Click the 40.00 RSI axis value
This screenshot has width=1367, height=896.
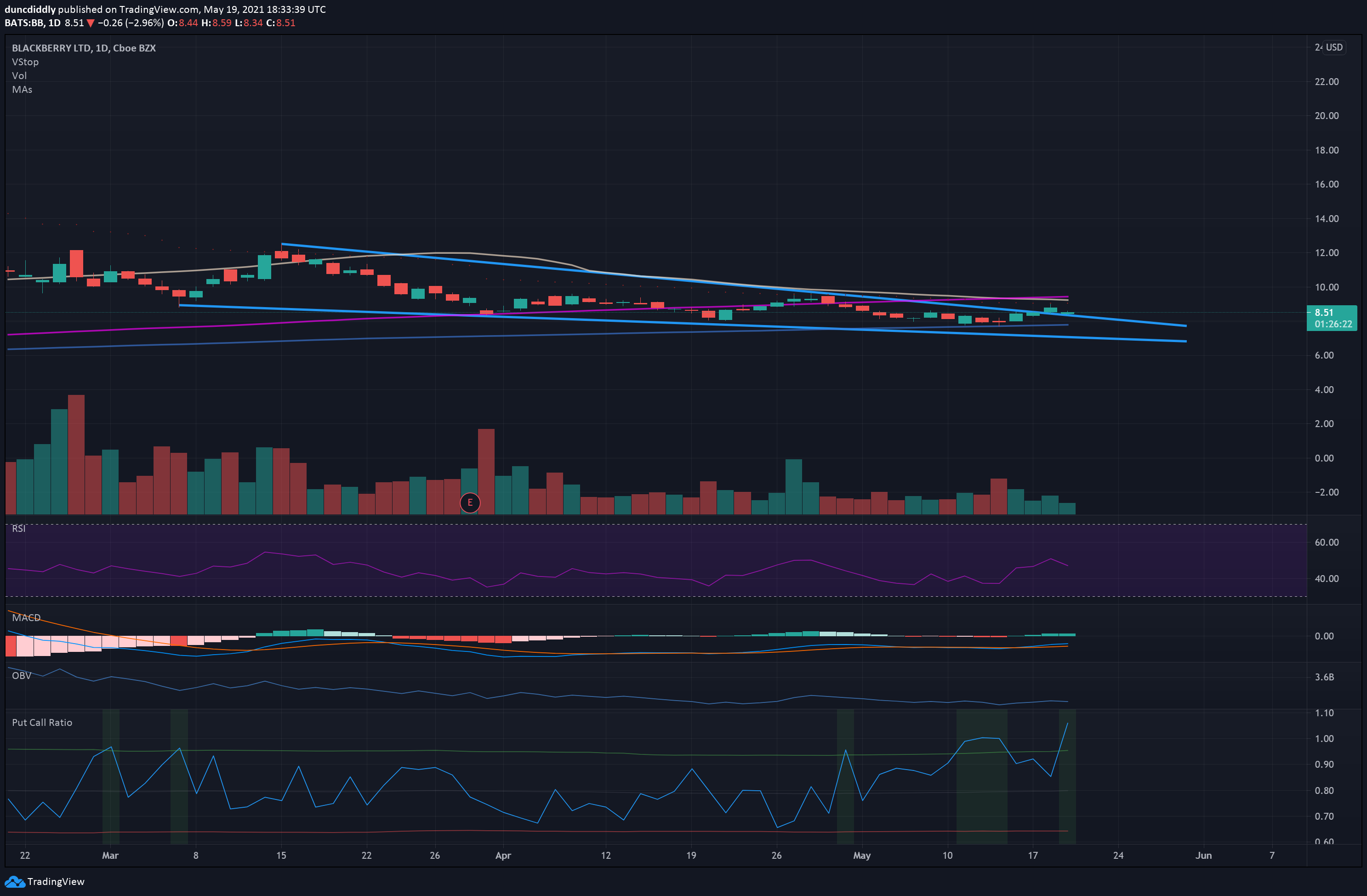pyautogui.click(x=1327, y=578)
